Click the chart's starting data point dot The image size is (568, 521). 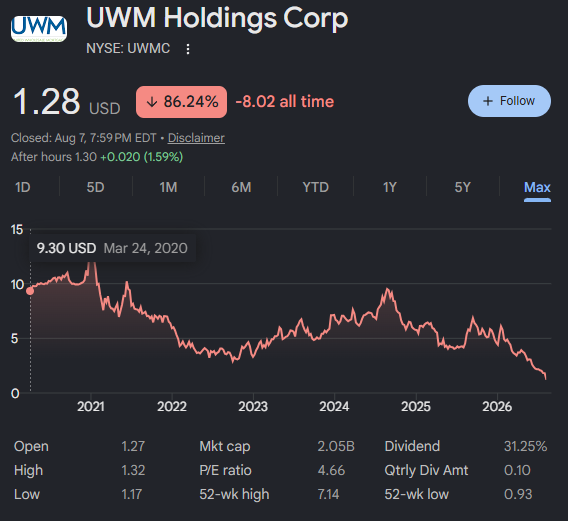[x=30, y=291]
